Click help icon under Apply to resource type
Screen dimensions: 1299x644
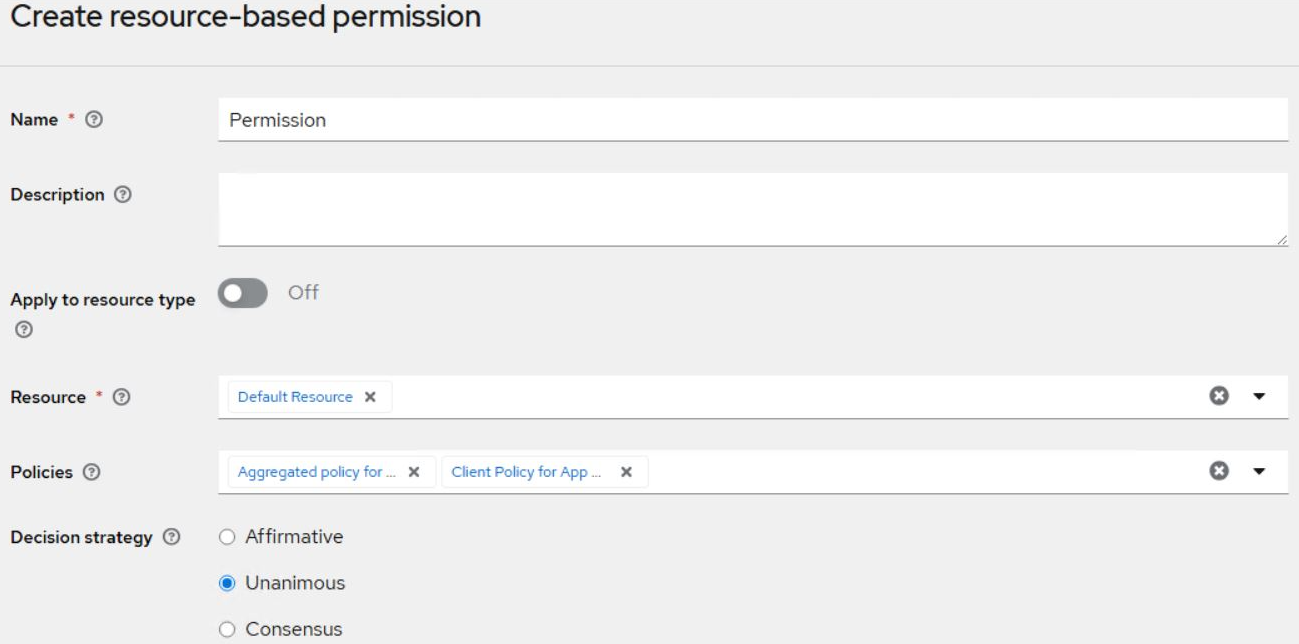(x=24, y=329)
